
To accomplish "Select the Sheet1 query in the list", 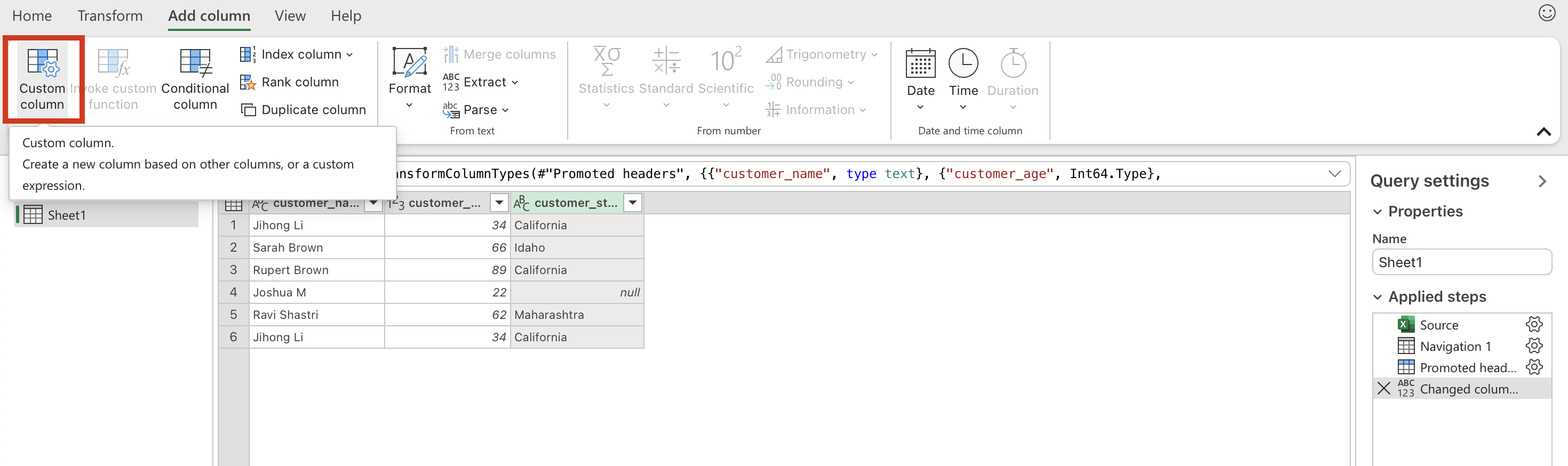I will pos(67,215).
